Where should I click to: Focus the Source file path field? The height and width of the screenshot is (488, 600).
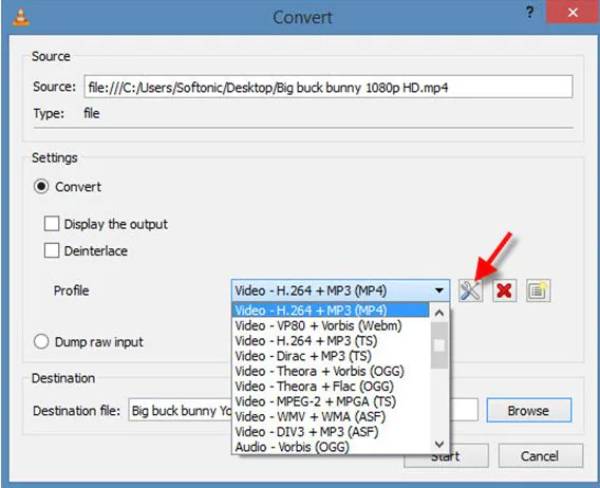pyautogui.click(x=328, y=87)
